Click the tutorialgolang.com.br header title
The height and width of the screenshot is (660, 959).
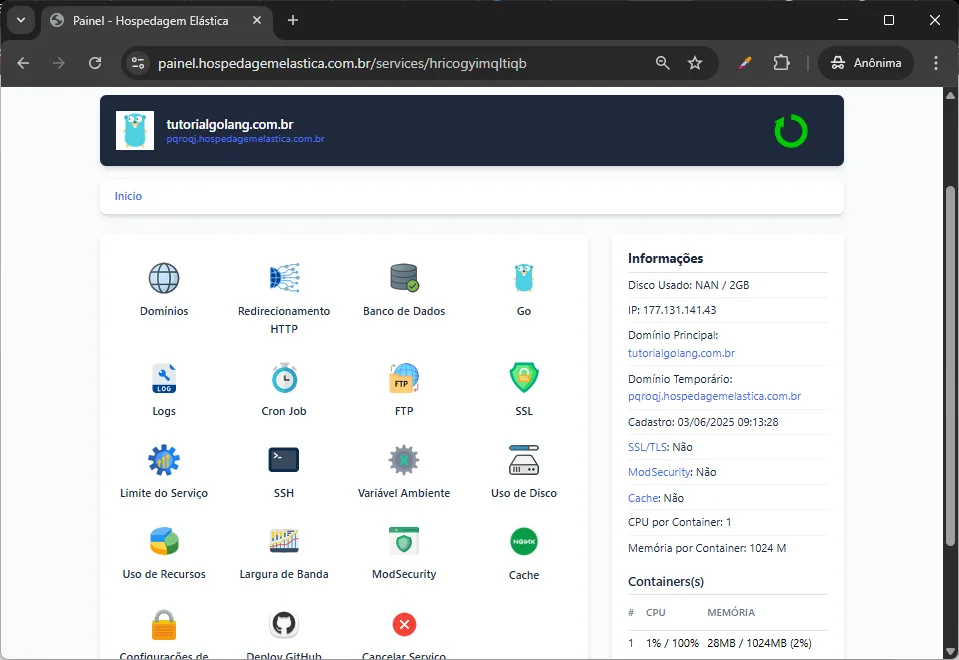pyautogui.click(x=229, y=124)
